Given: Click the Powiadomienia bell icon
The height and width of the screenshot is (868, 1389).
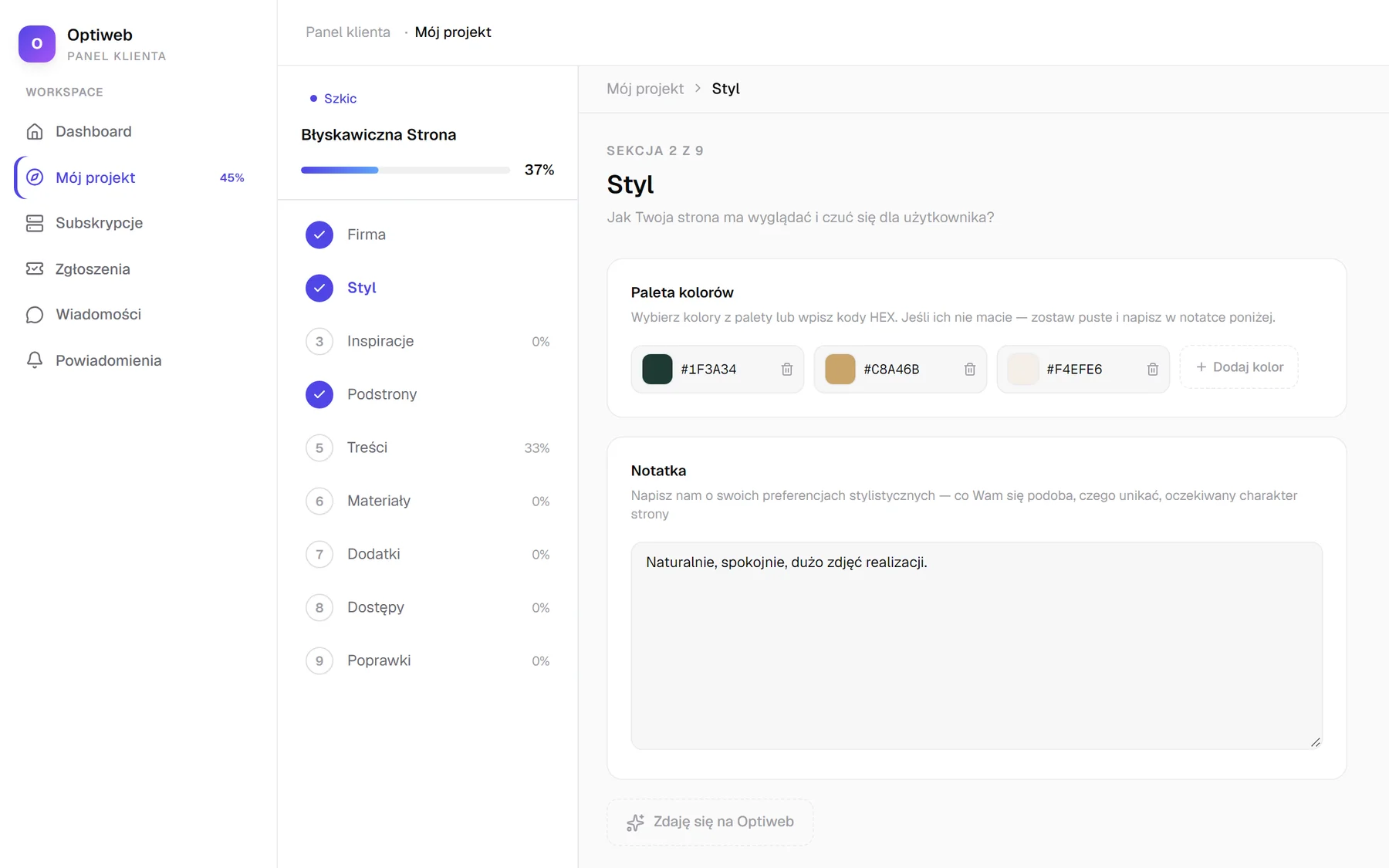Looking at the screenshot, I should 35,360.
